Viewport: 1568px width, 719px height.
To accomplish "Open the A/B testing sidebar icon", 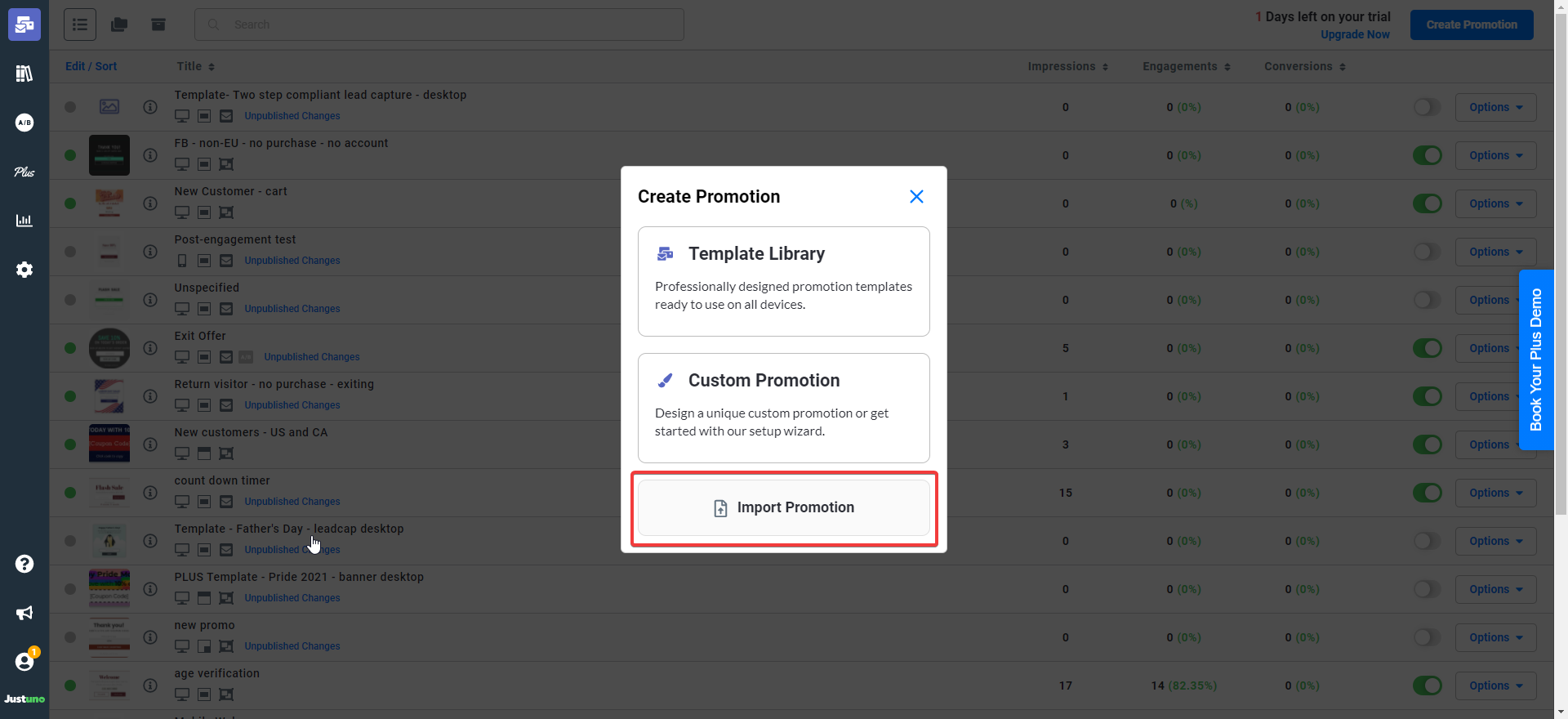I will (24, 123).
